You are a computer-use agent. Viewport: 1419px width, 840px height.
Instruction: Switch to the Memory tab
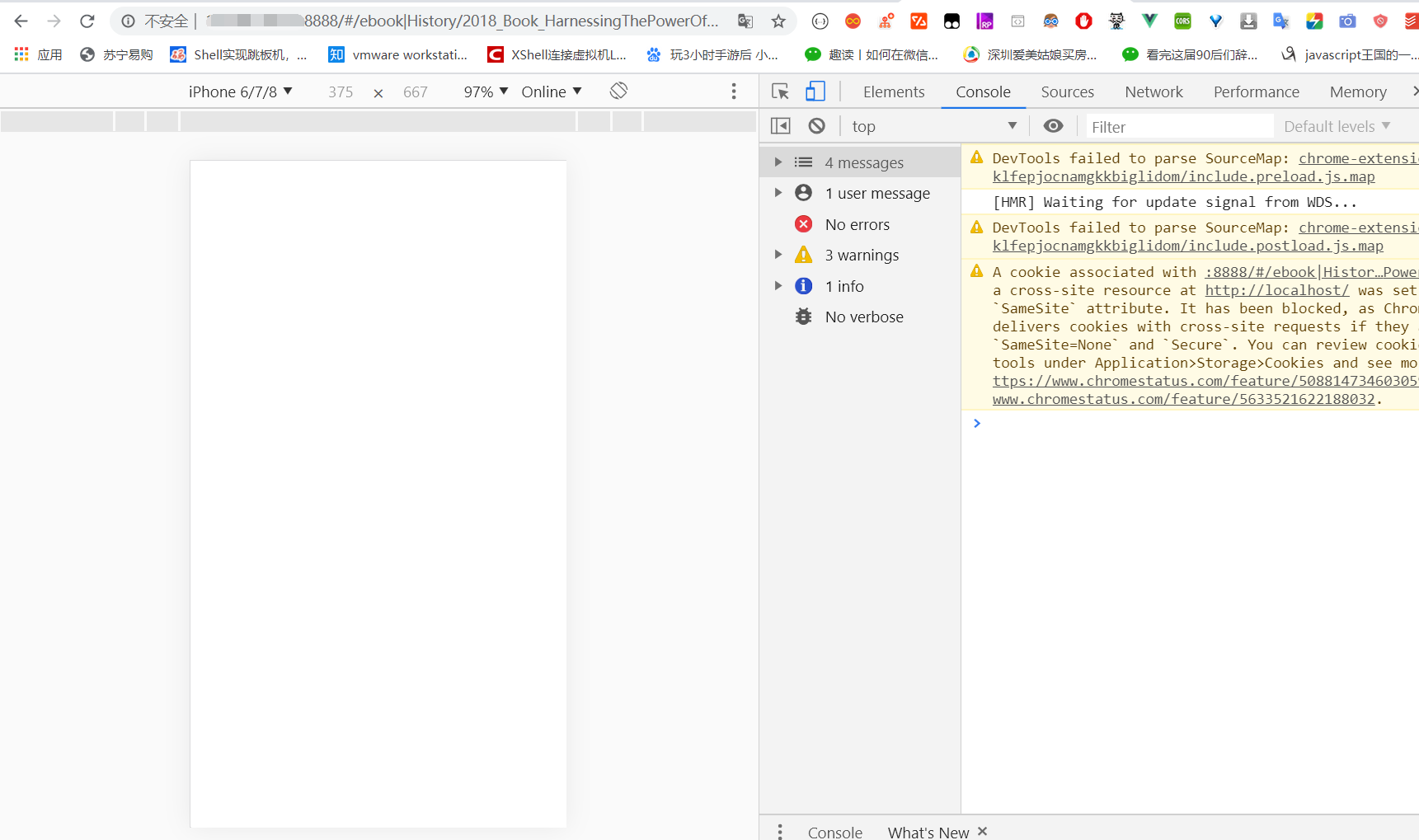[x=1358, y=92]
